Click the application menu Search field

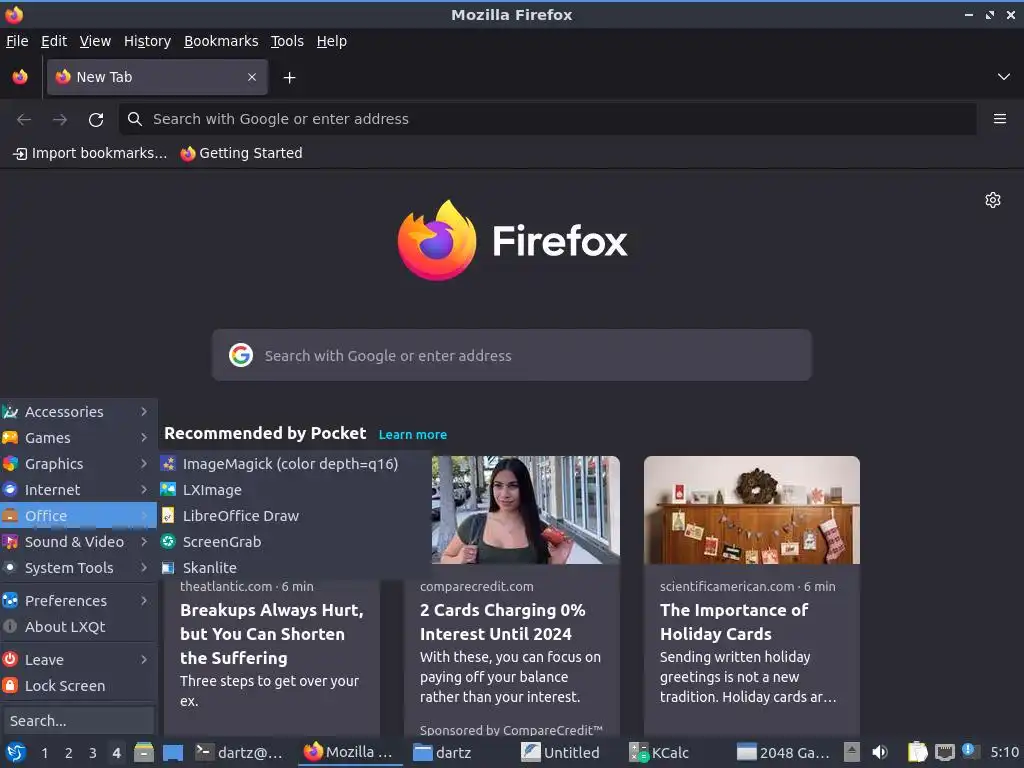(78, 721)
